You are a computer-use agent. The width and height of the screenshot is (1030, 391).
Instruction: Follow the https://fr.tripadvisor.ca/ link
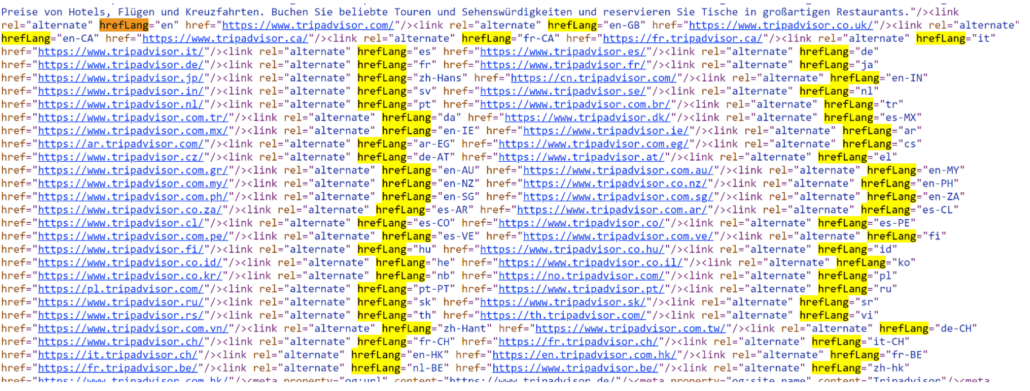point(683,38)
